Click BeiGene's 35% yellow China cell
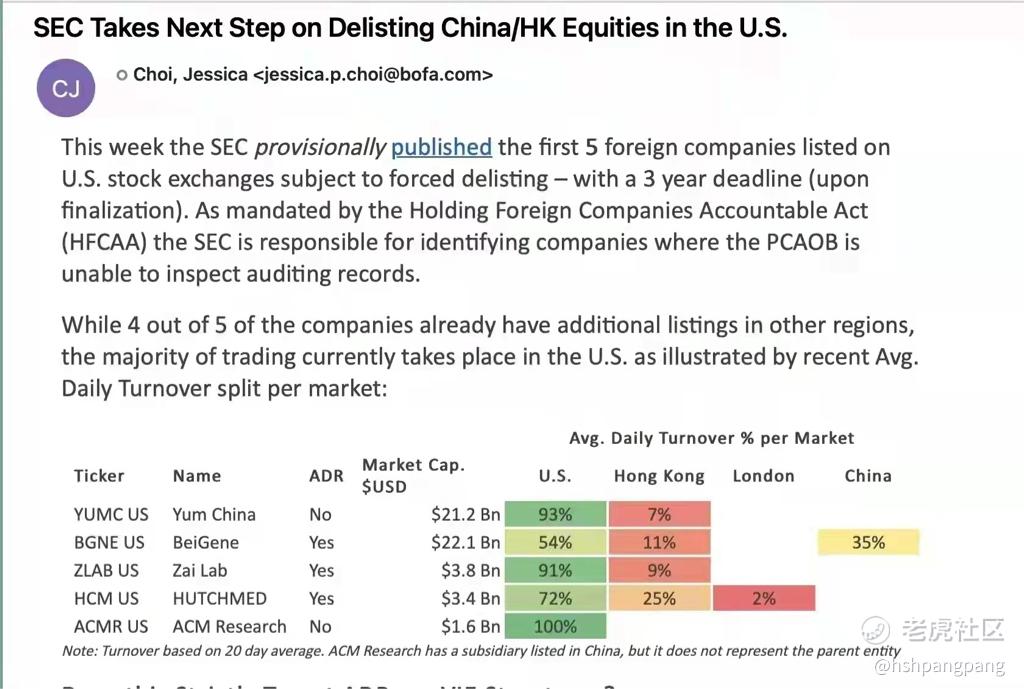This screenshot has width=1024, height=689. (868, 542)
